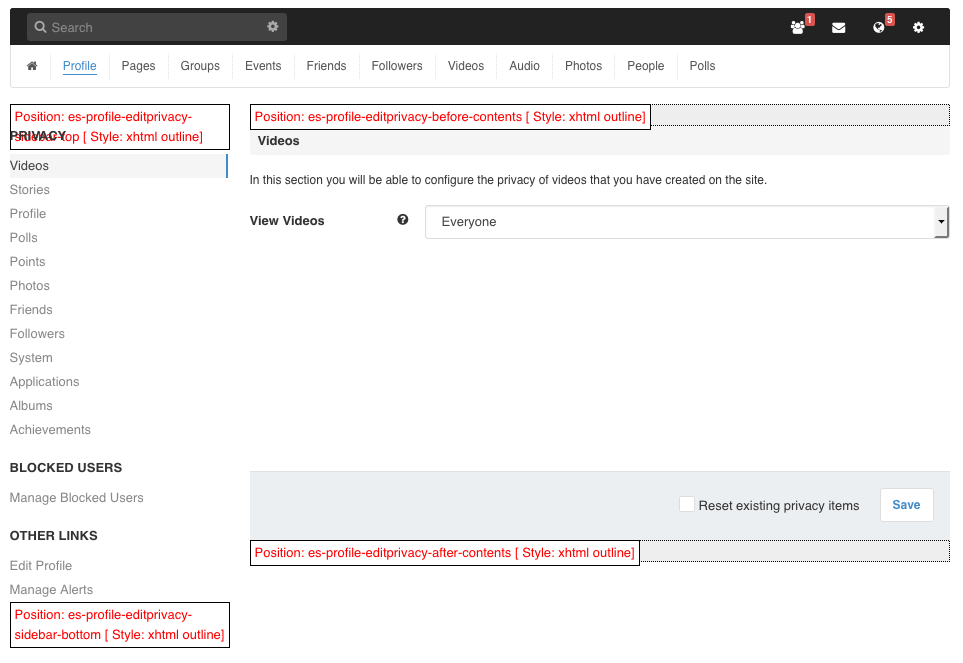Viewport: 963px width, 663px height.
Task: Open the Audio menu item
Action: coord(524,66)
